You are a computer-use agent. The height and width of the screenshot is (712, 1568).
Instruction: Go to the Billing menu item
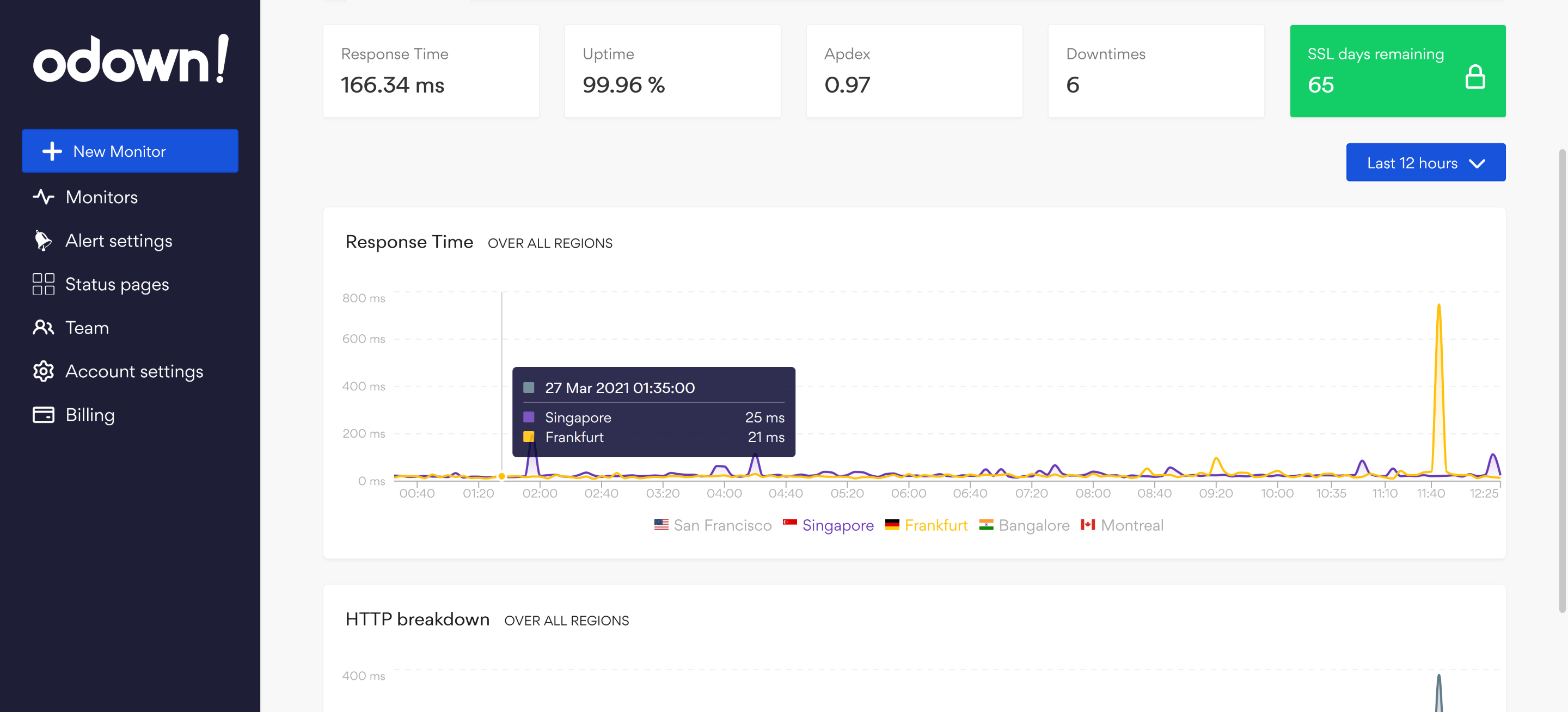point(90,414)
